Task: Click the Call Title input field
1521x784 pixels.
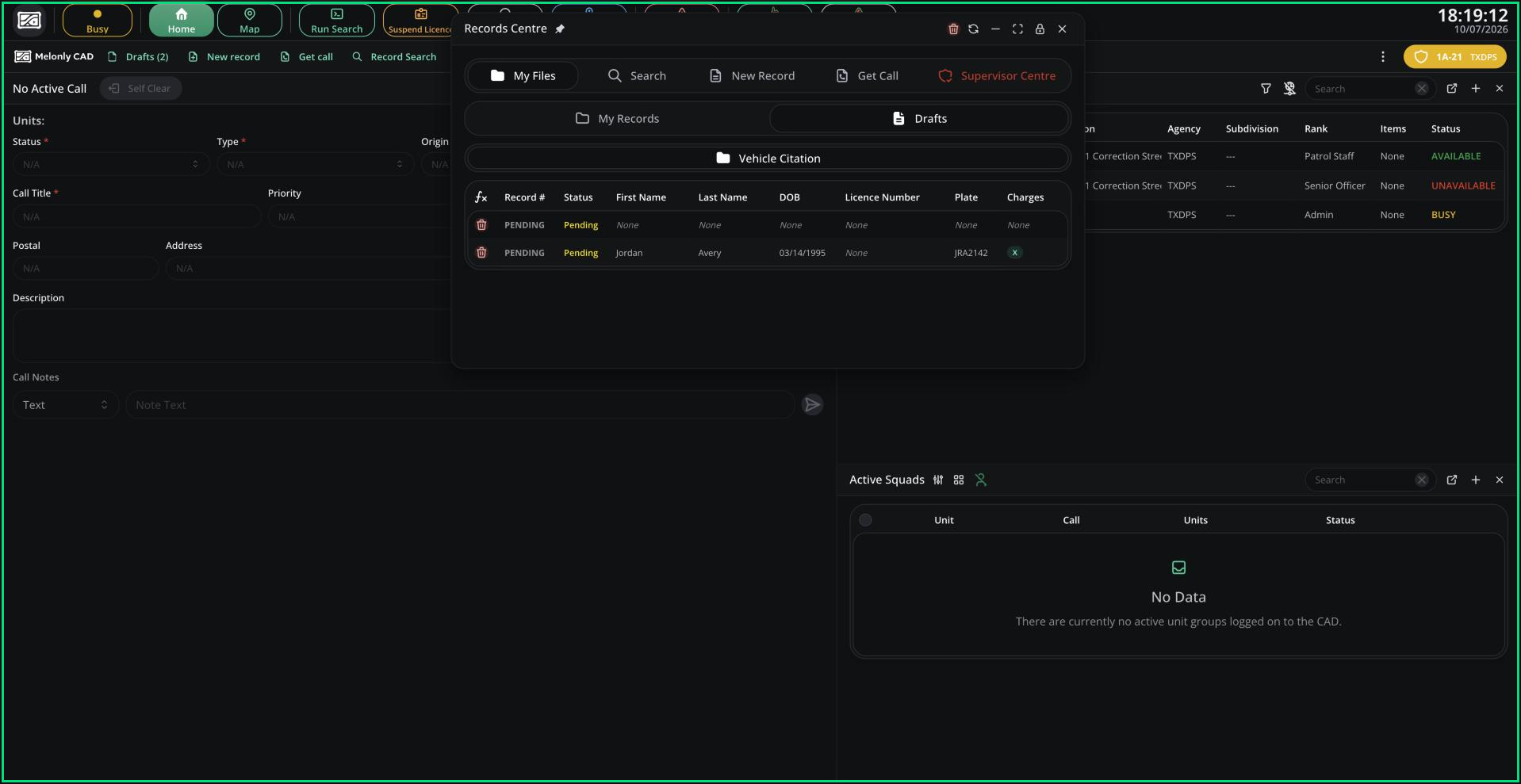Action: click(x=137, y=216)
